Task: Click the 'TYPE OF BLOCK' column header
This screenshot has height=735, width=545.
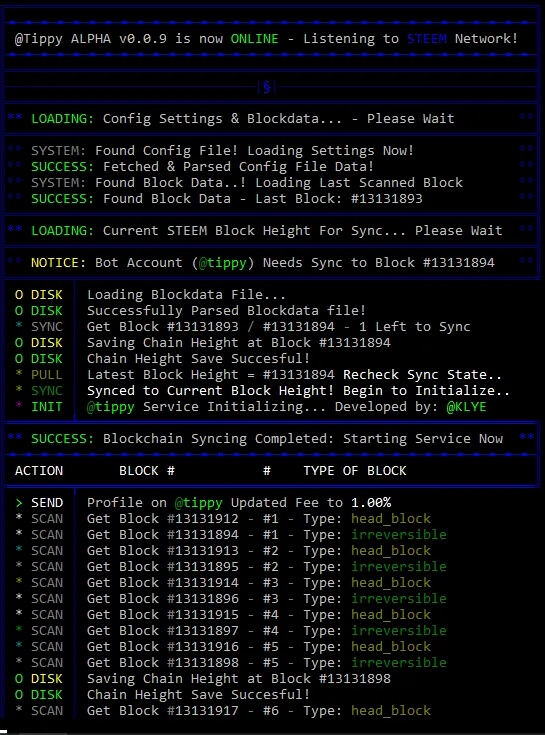Action: tap(355, 471)
